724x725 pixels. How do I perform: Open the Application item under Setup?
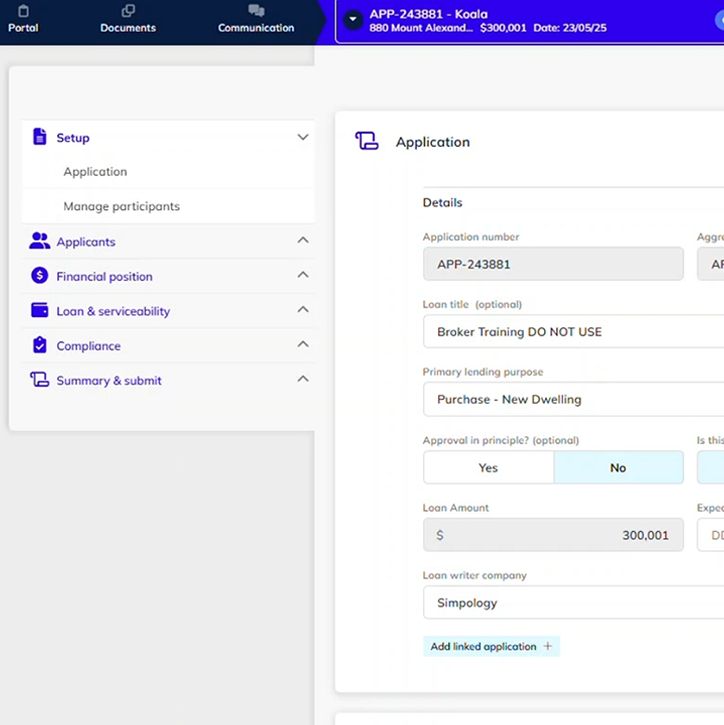coord(95,172)
